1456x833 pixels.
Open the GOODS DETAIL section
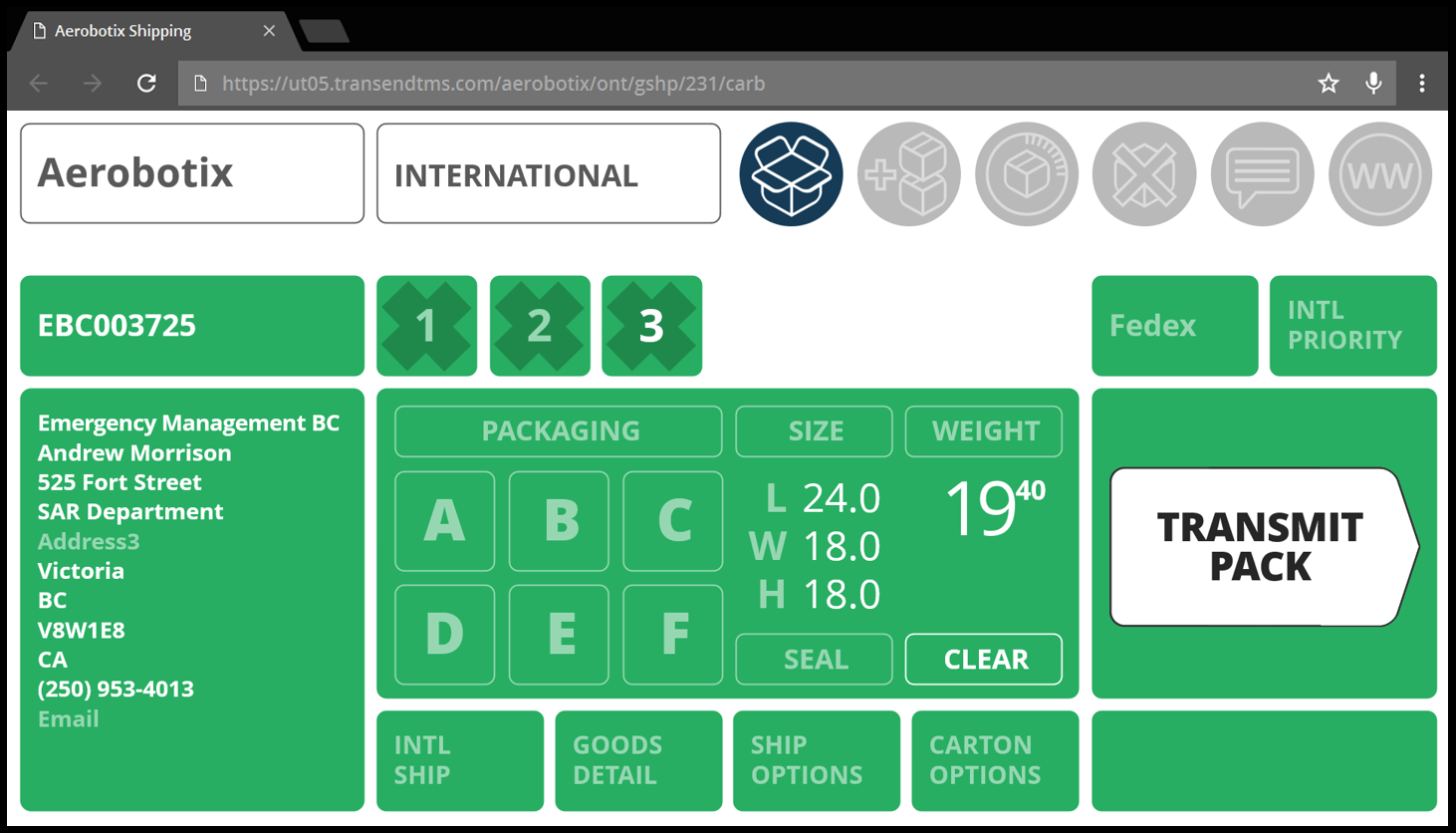pos(638,760)
